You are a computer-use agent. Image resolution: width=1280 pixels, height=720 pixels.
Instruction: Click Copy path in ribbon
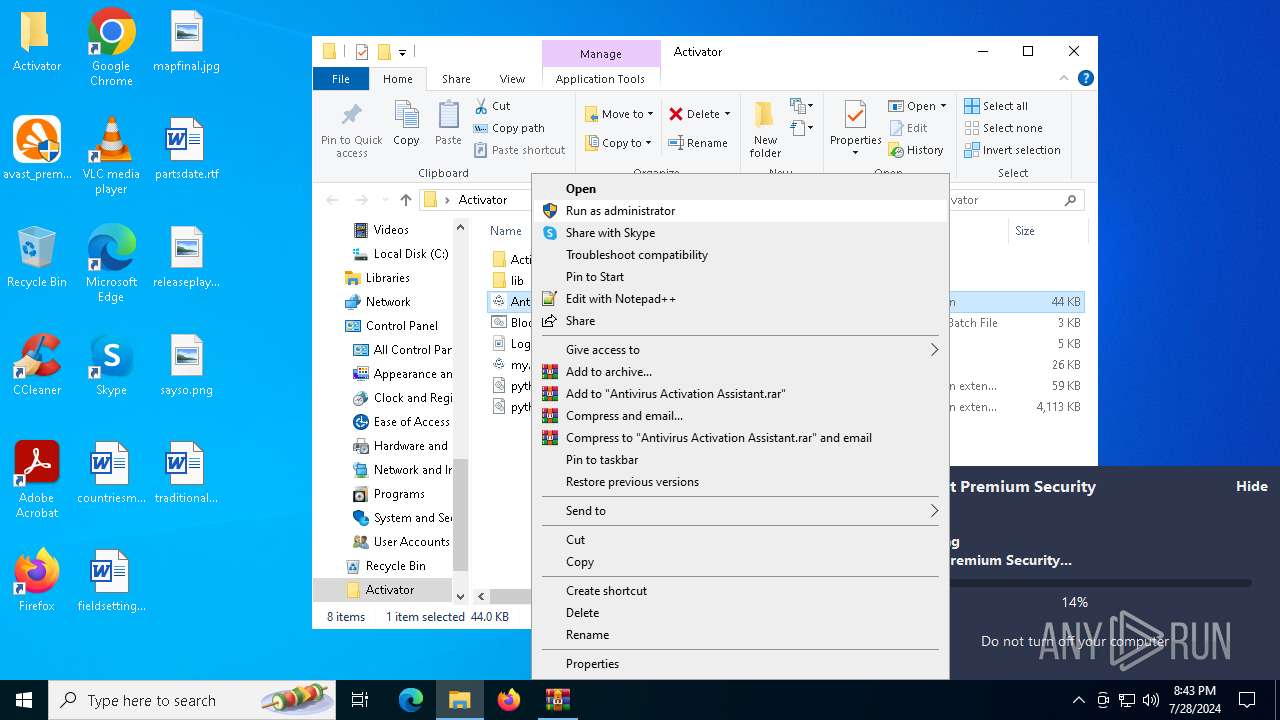click(x=509, y=128)
